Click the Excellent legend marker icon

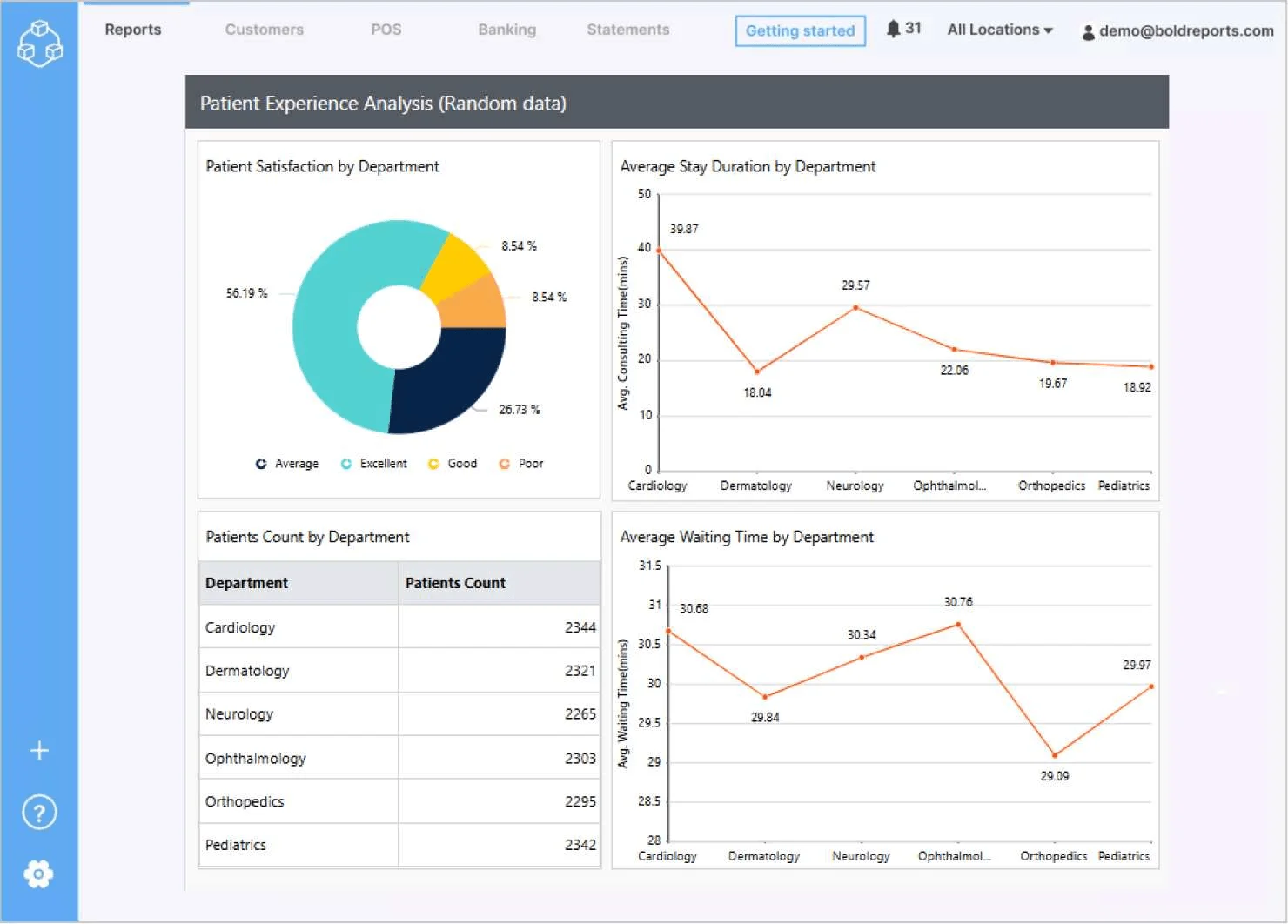tap(345, 463)
